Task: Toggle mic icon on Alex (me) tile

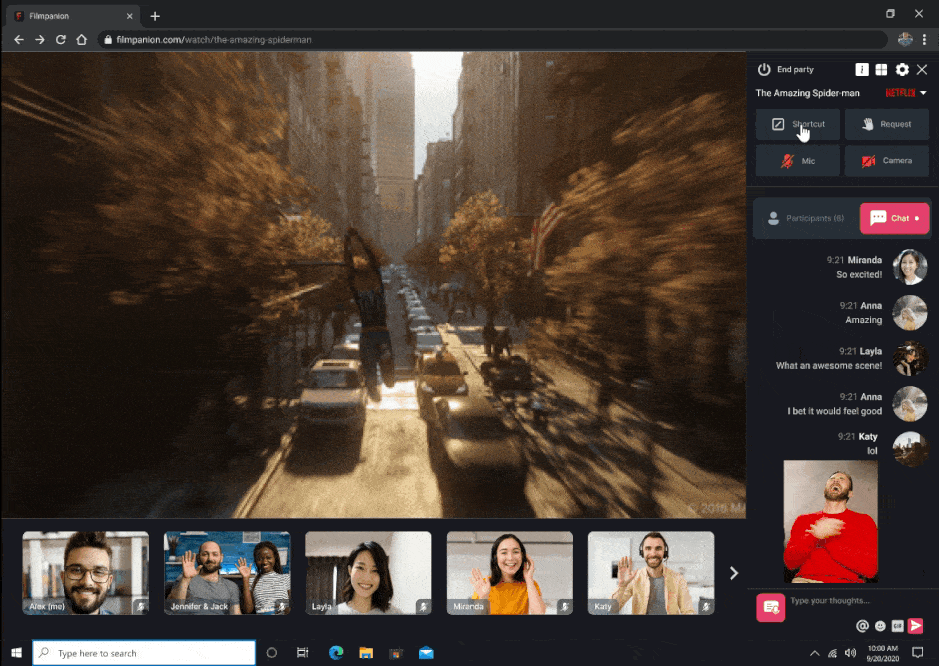Action: 141,606
